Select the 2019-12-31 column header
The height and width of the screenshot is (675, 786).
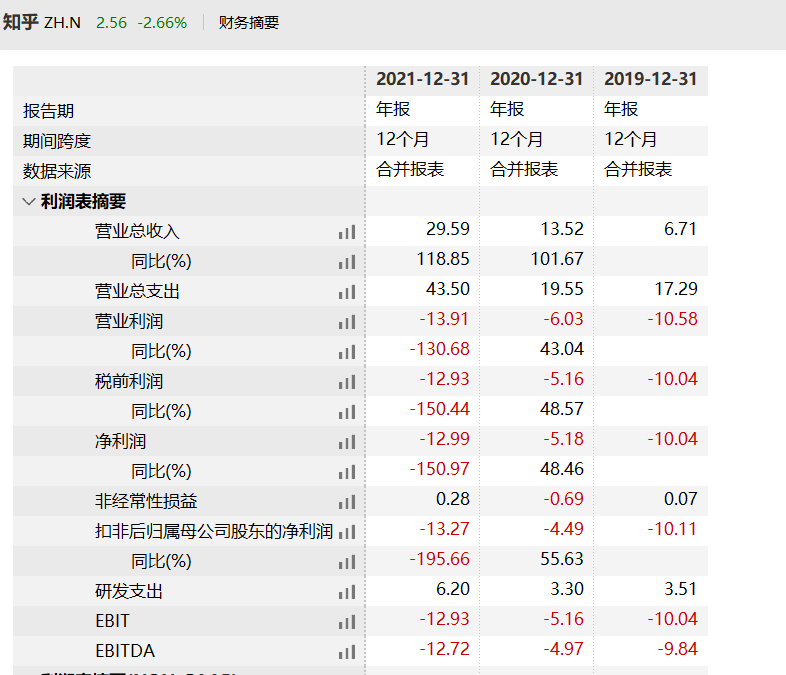point(651,79)
